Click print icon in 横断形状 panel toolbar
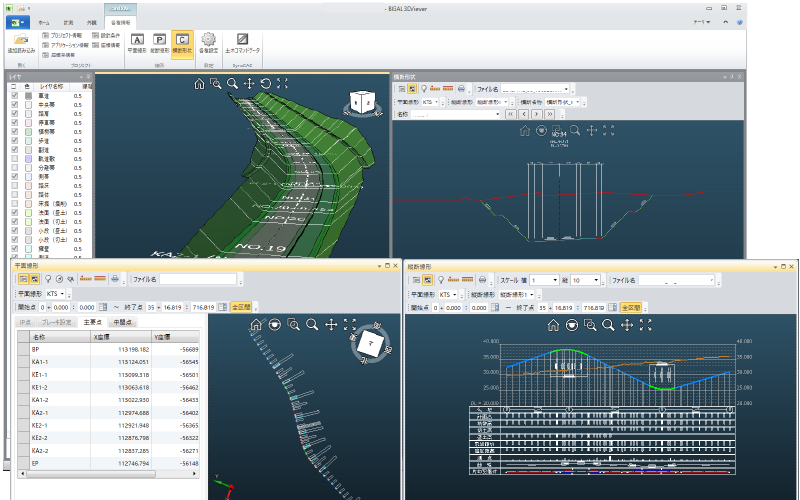Viewport: 800px width, 500px height. [461, 89]
